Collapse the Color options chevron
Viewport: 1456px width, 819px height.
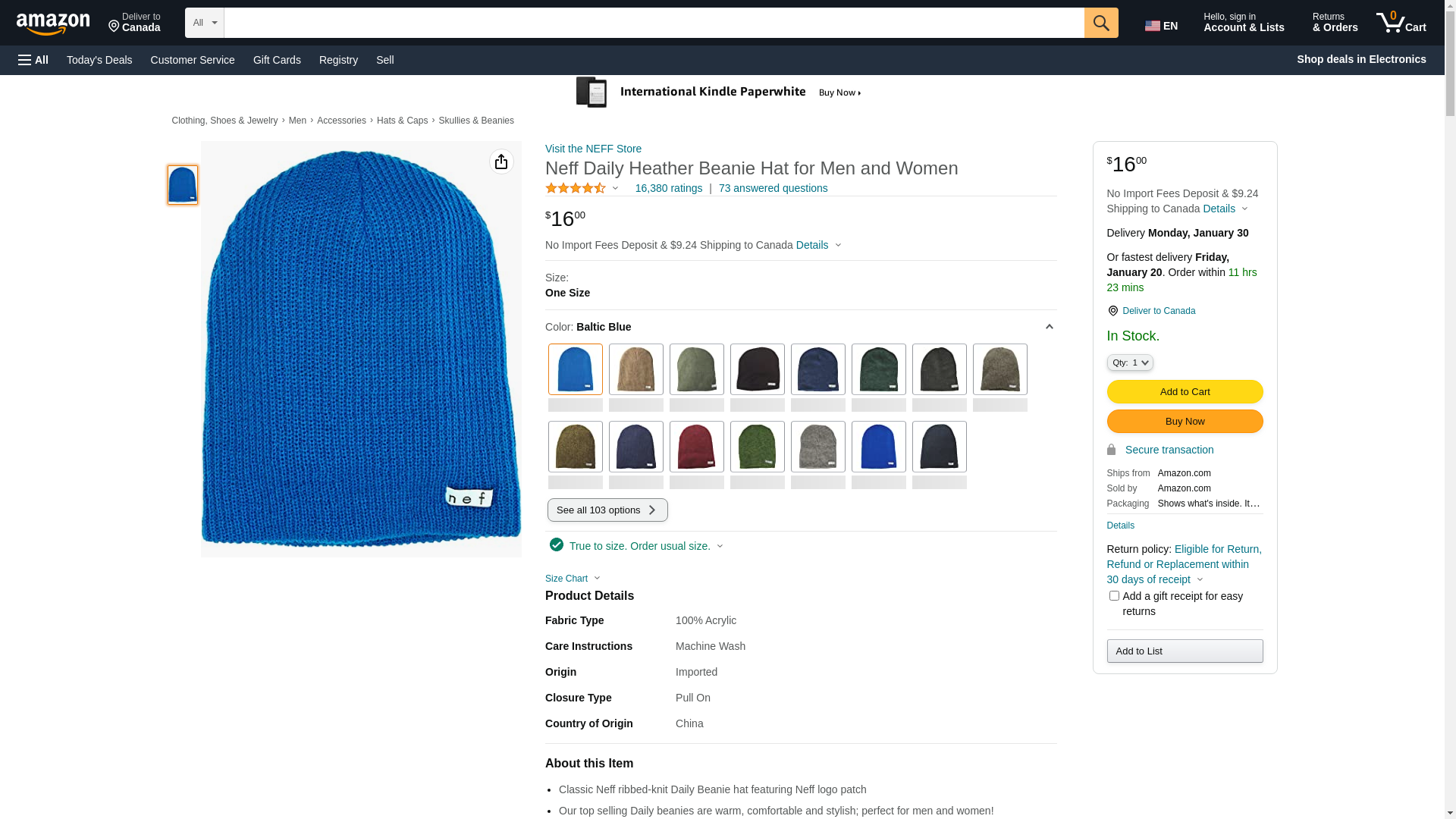point(1049,327)
